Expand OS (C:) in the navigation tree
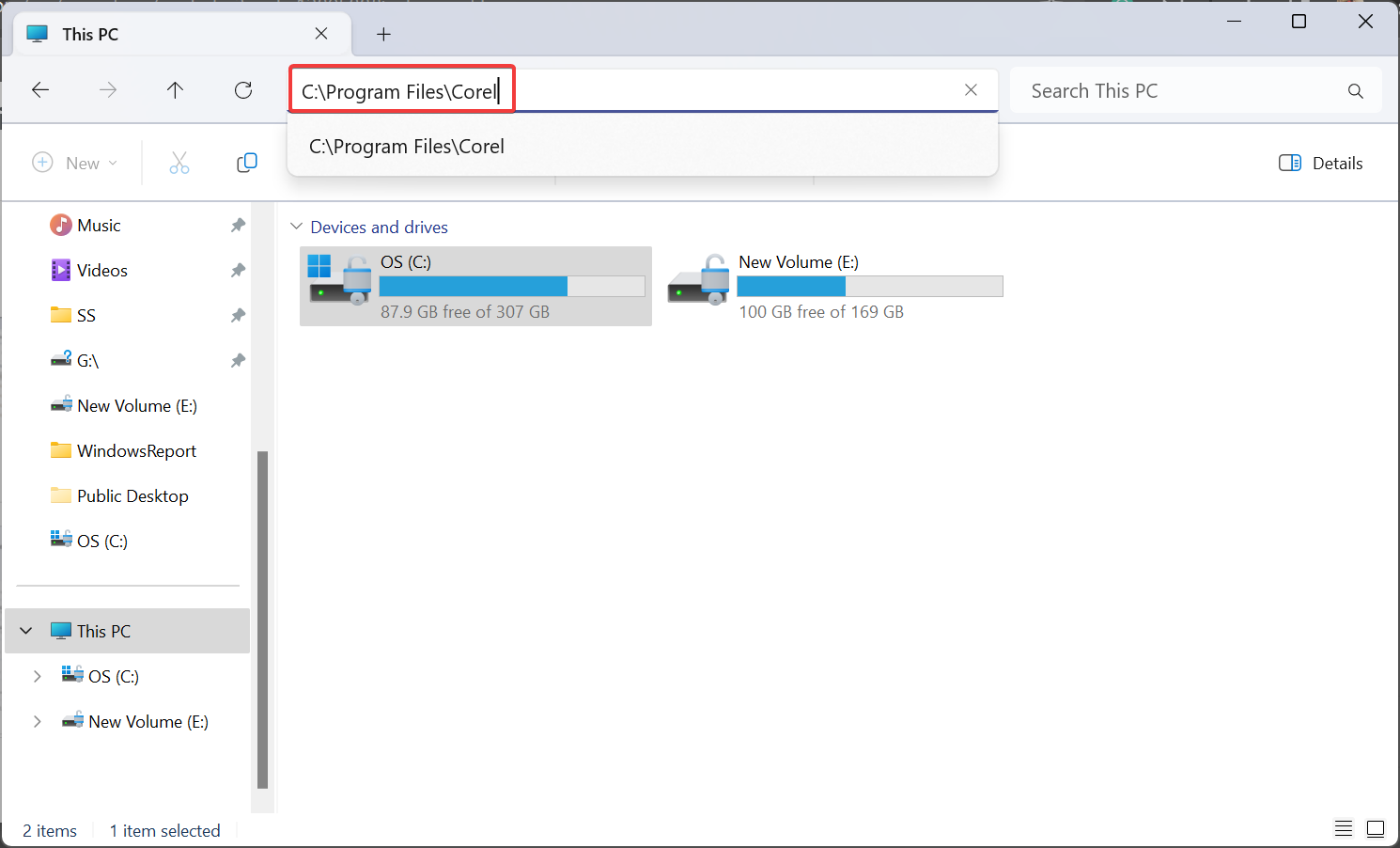 click(38, 676)
